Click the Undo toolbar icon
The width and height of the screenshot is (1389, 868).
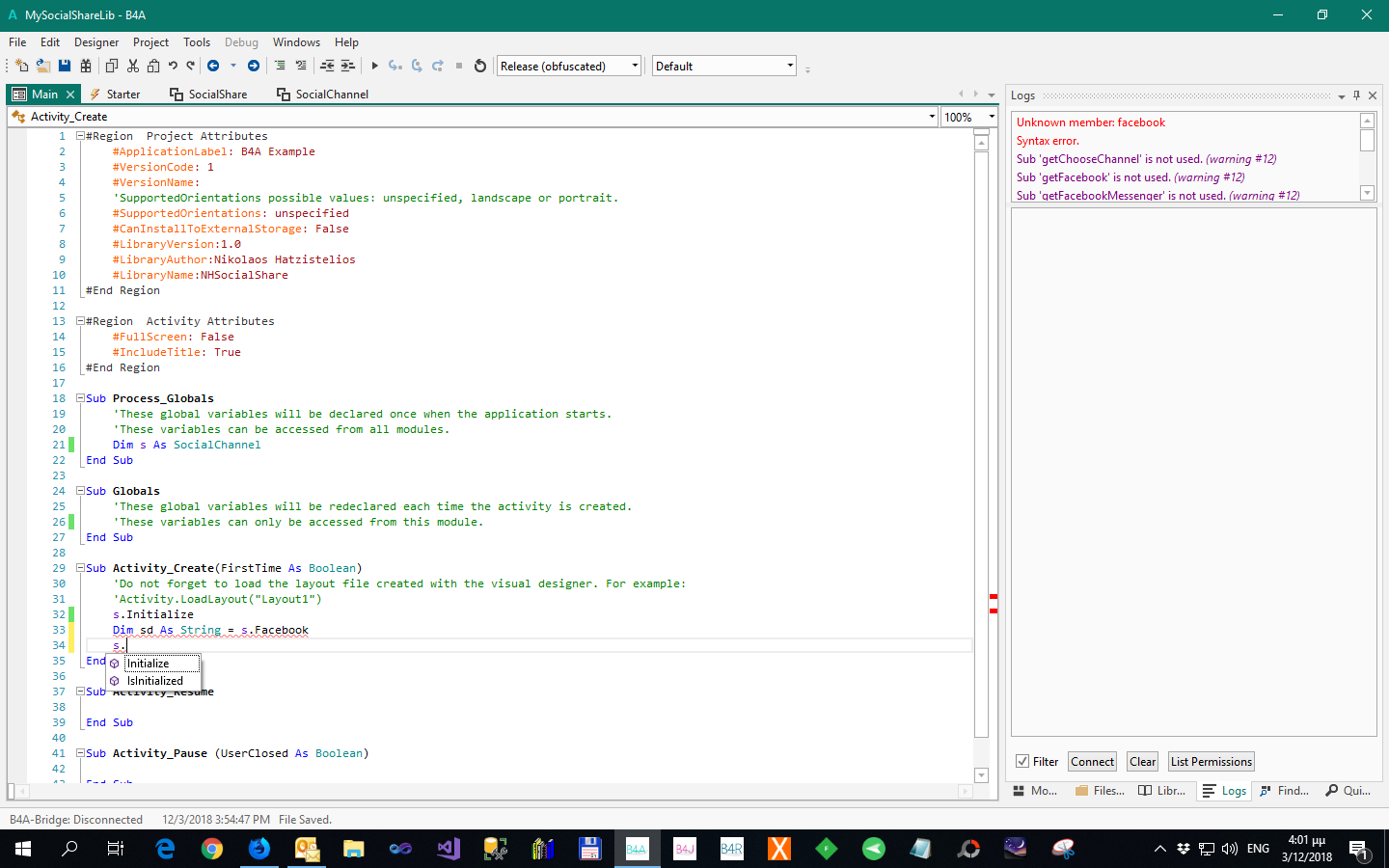pyautogui.click(x=173, y=66)
